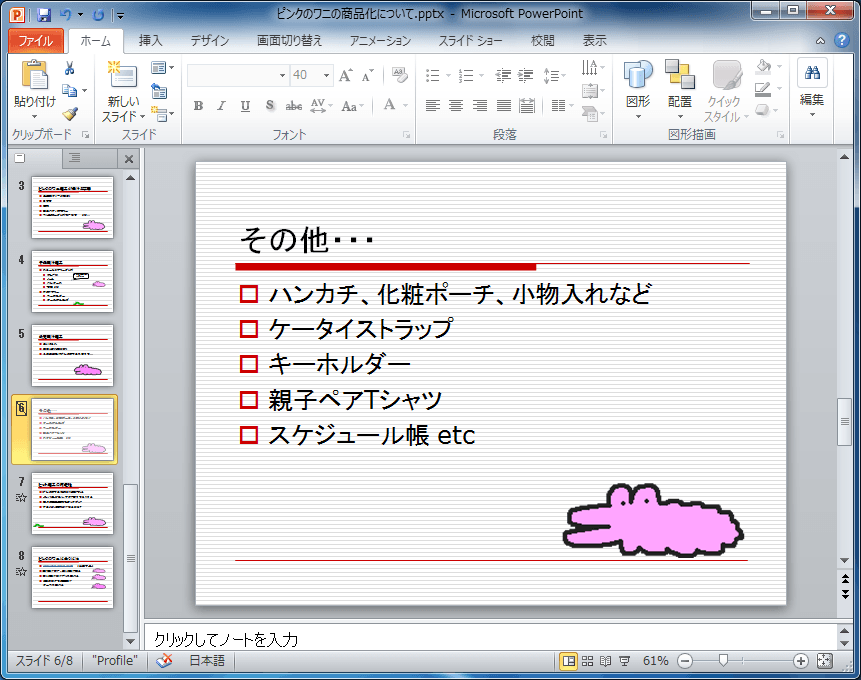Open line spacing dropdown

pos(555,76)
